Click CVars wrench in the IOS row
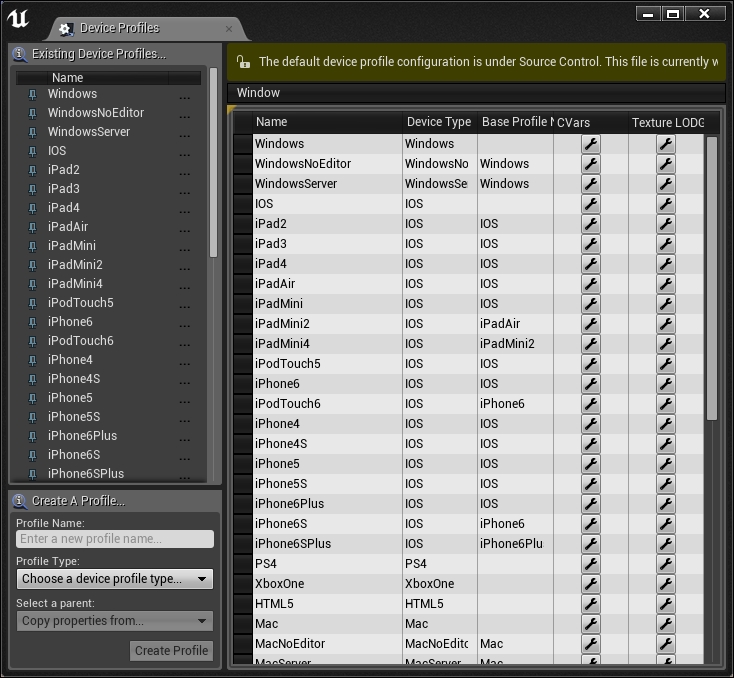Screen dimensions: 734x678 pos(591,204)
